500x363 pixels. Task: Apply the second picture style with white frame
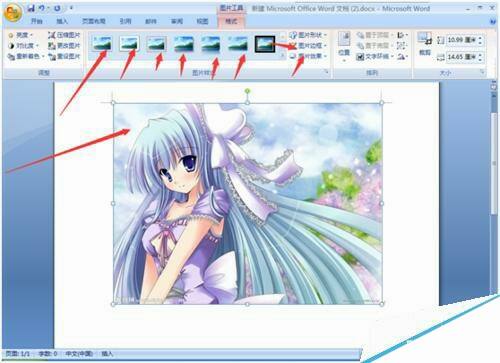coord(129,44)
